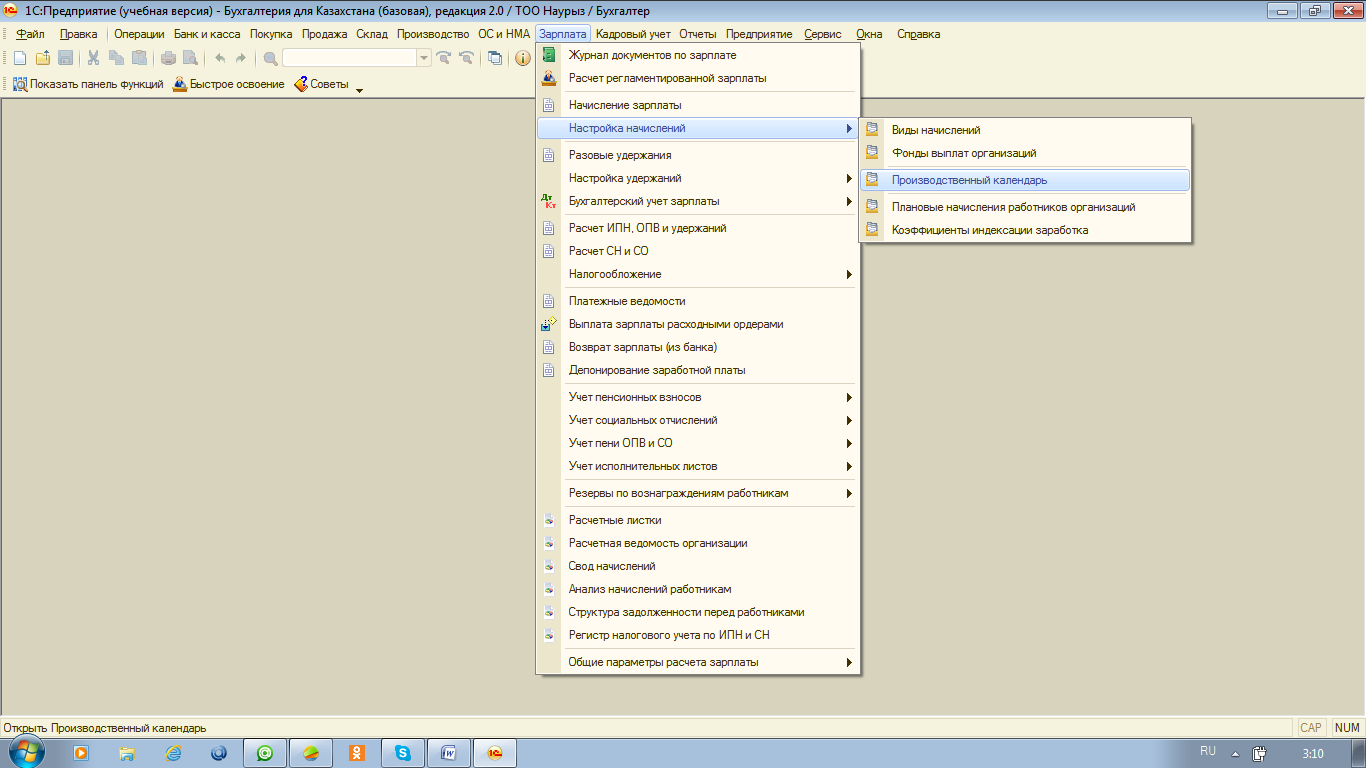Screen dimensions: 1366x768
Task: Open Internet Explorer from the taskbar
Action: (x=174, y=753)
